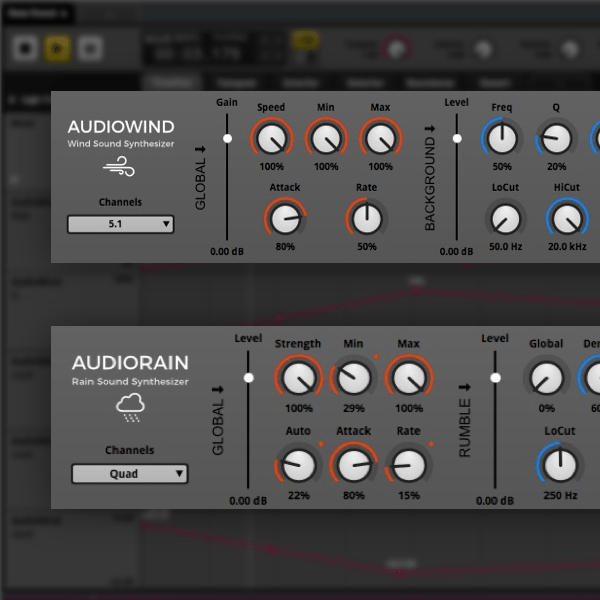Click the 20% value under AudioWind Q
This screenshot has width=600, height=600.
pos(556,166)
